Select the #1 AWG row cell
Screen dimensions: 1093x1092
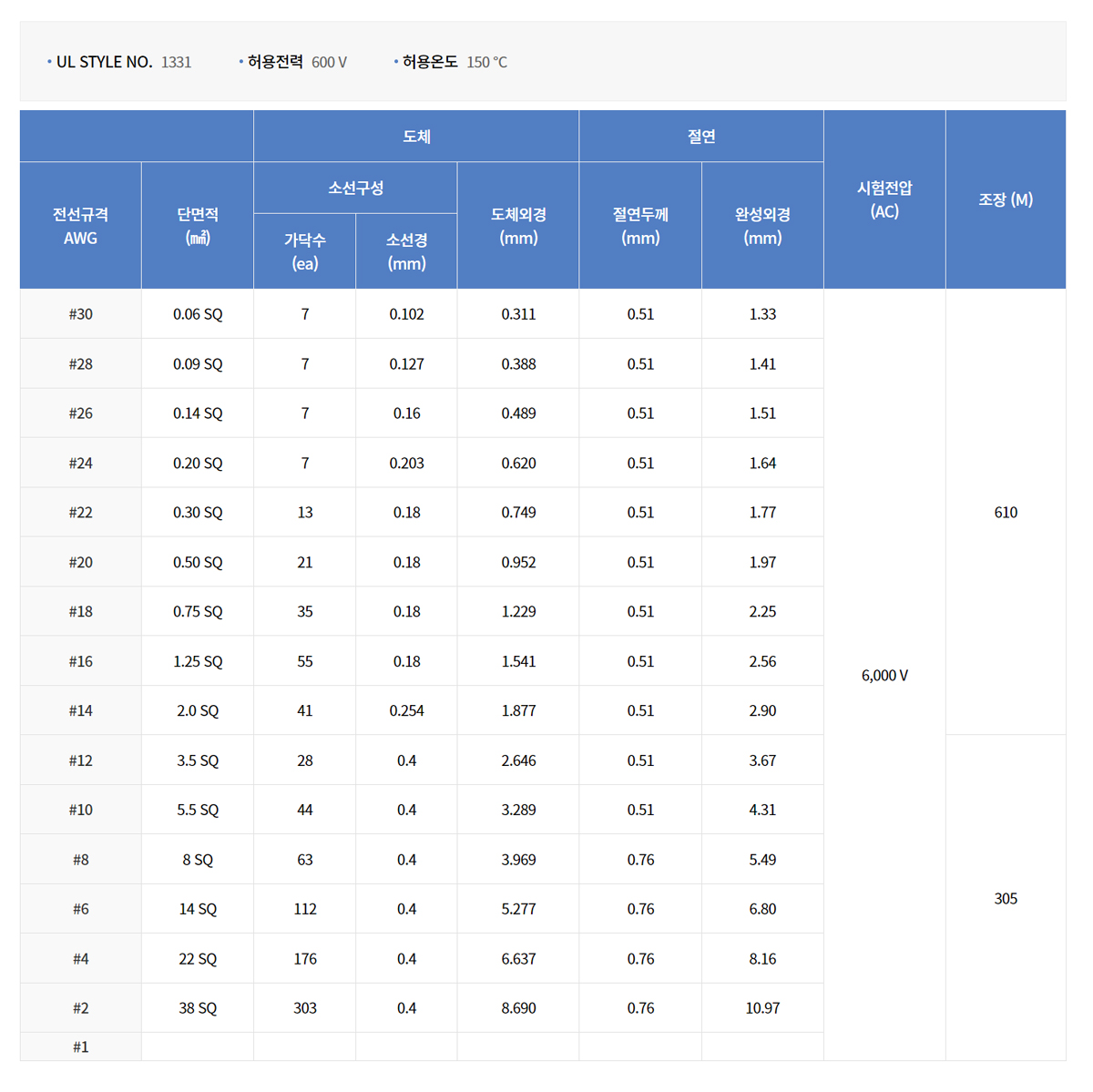[x=80, y=1047]
